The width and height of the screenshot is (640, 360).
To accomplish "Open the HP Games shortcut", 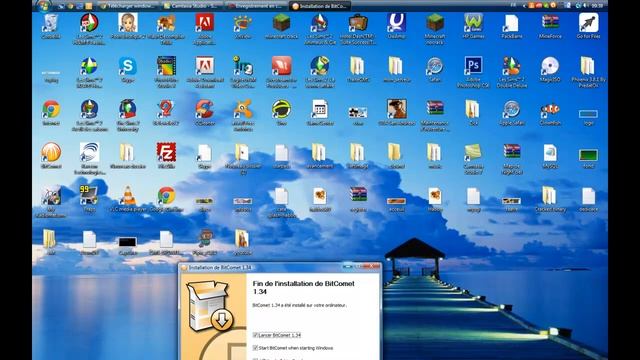I will [473, 26].
